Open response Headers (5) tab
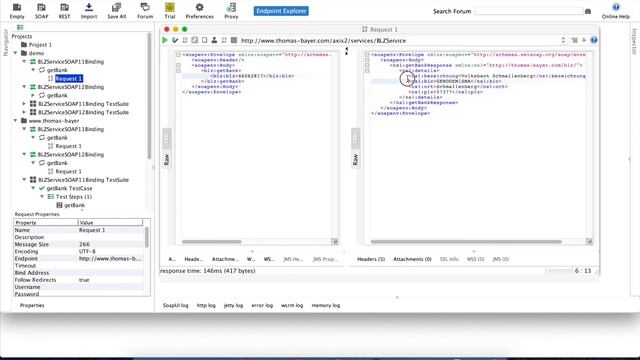The image size is (640, 360). (371, 259)
